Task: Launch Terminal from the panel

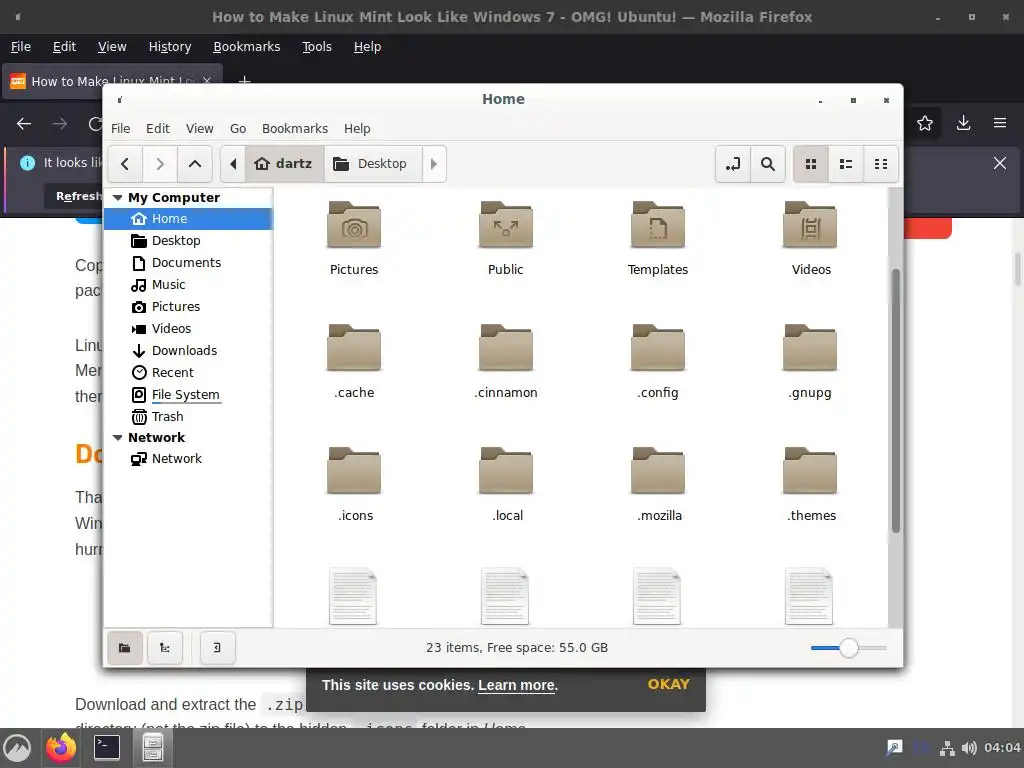Action: tap(106, 748)
